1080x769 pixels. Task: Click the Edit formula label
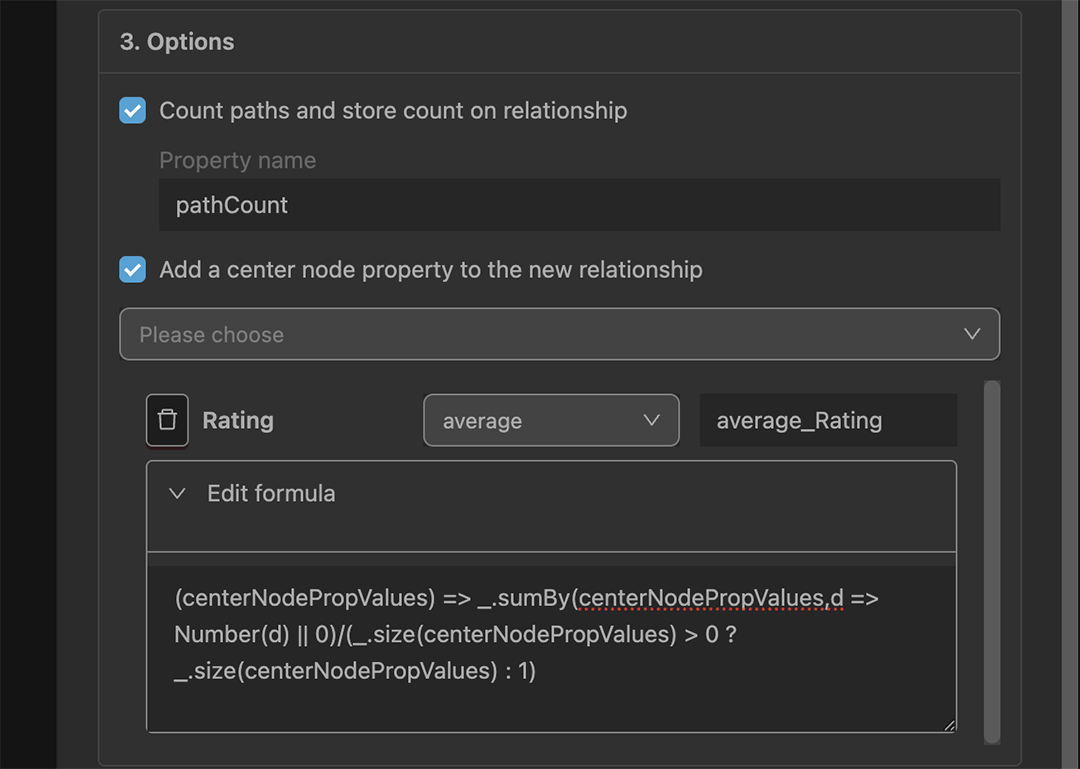(x=271, y=493)
